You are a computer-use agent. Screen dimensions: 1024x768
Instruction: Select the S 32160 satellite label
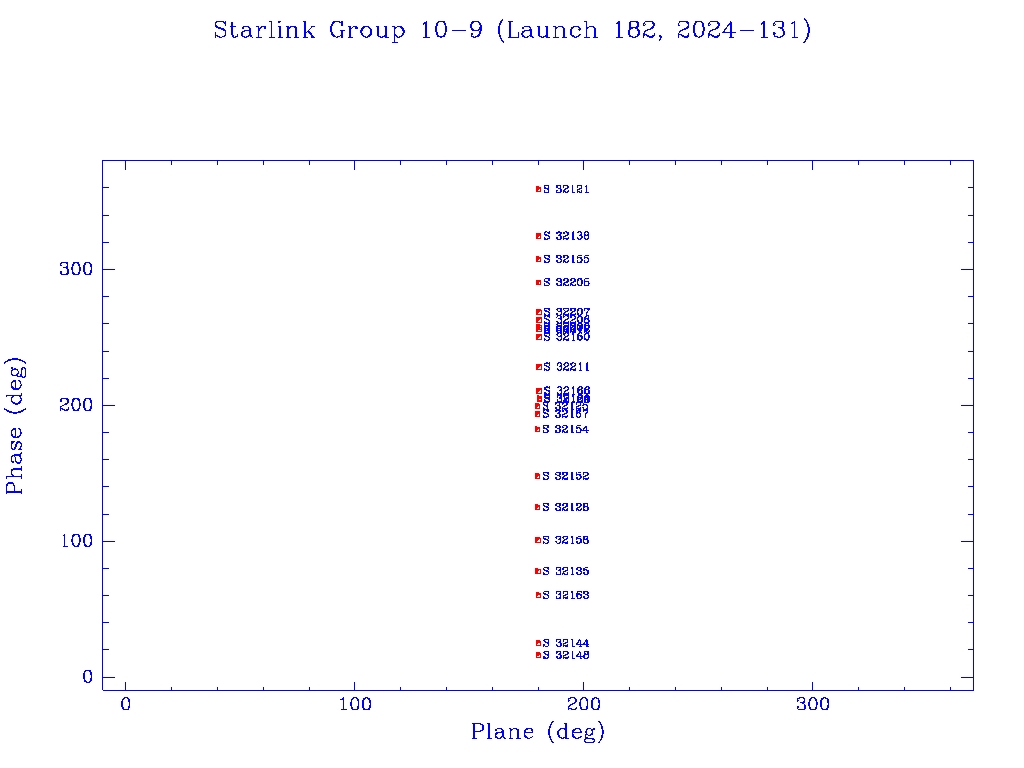pos(566,338)
